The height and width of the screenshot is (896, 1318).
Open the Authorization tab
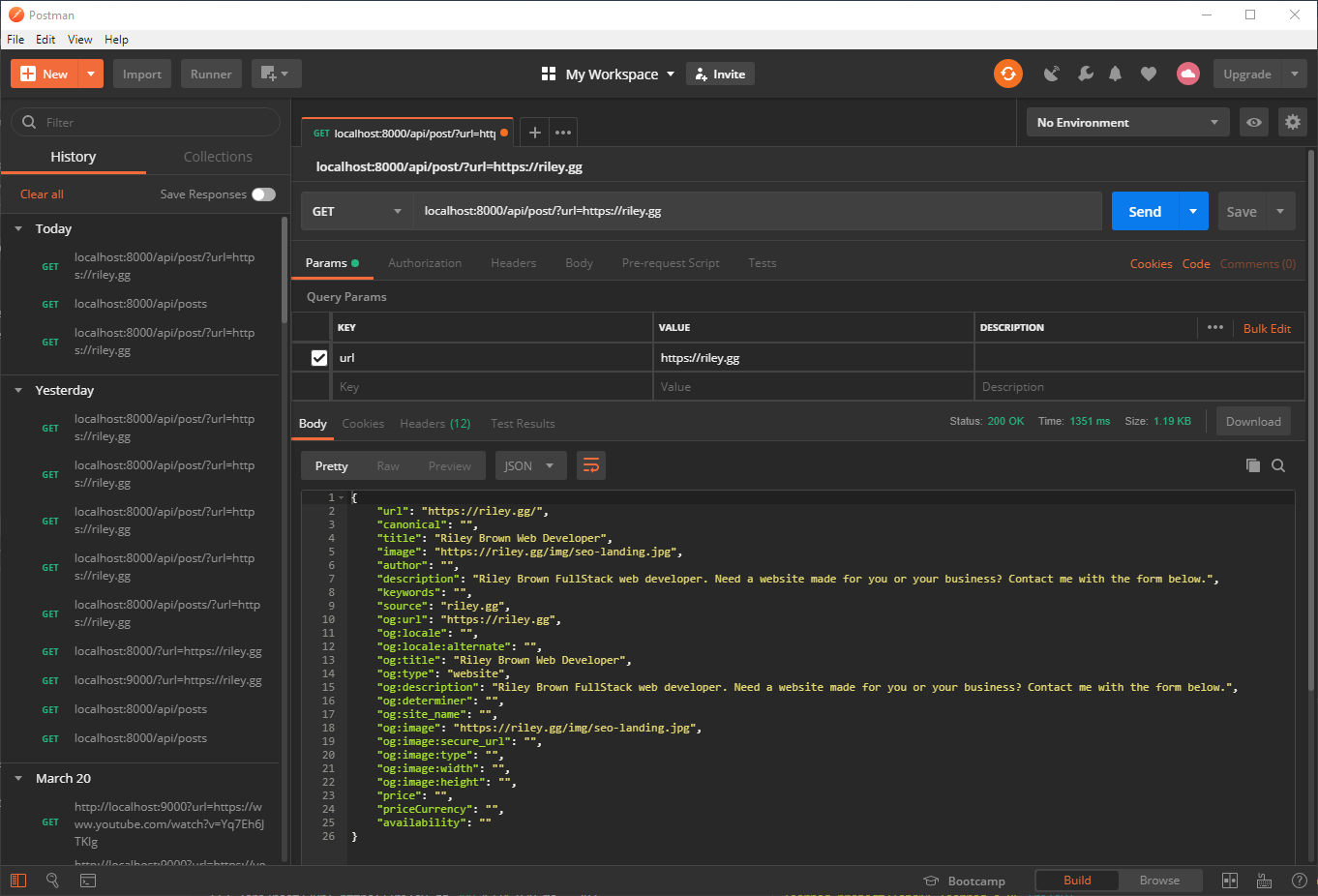click(425, 263)
